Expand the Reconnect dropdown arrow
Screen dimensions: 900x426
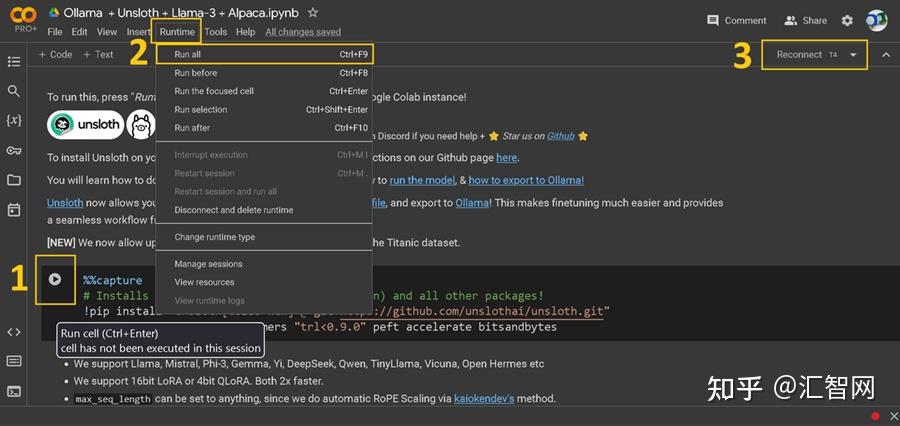(x=854, y=55)
